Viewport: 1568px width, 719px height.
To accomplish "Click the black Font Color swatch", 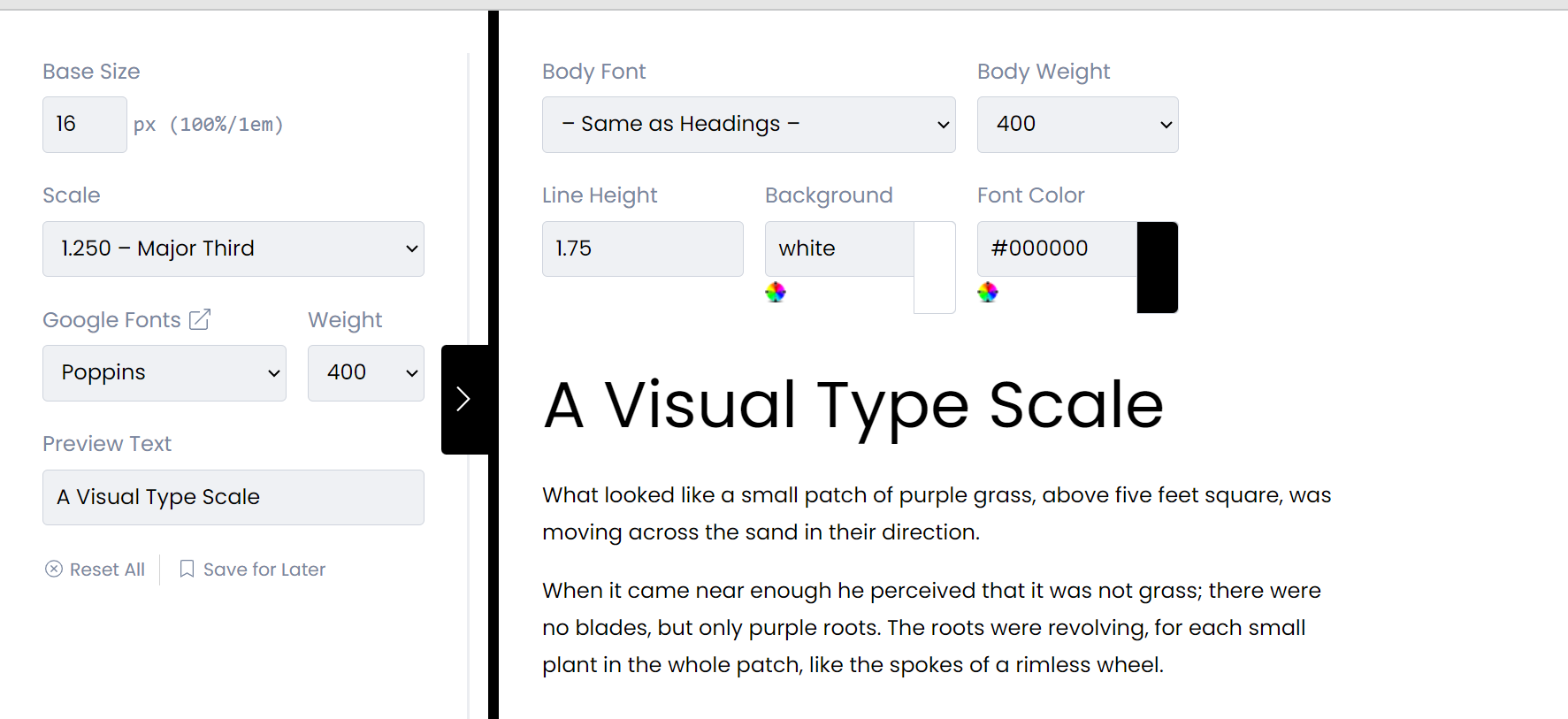I will coord(1158,267).
